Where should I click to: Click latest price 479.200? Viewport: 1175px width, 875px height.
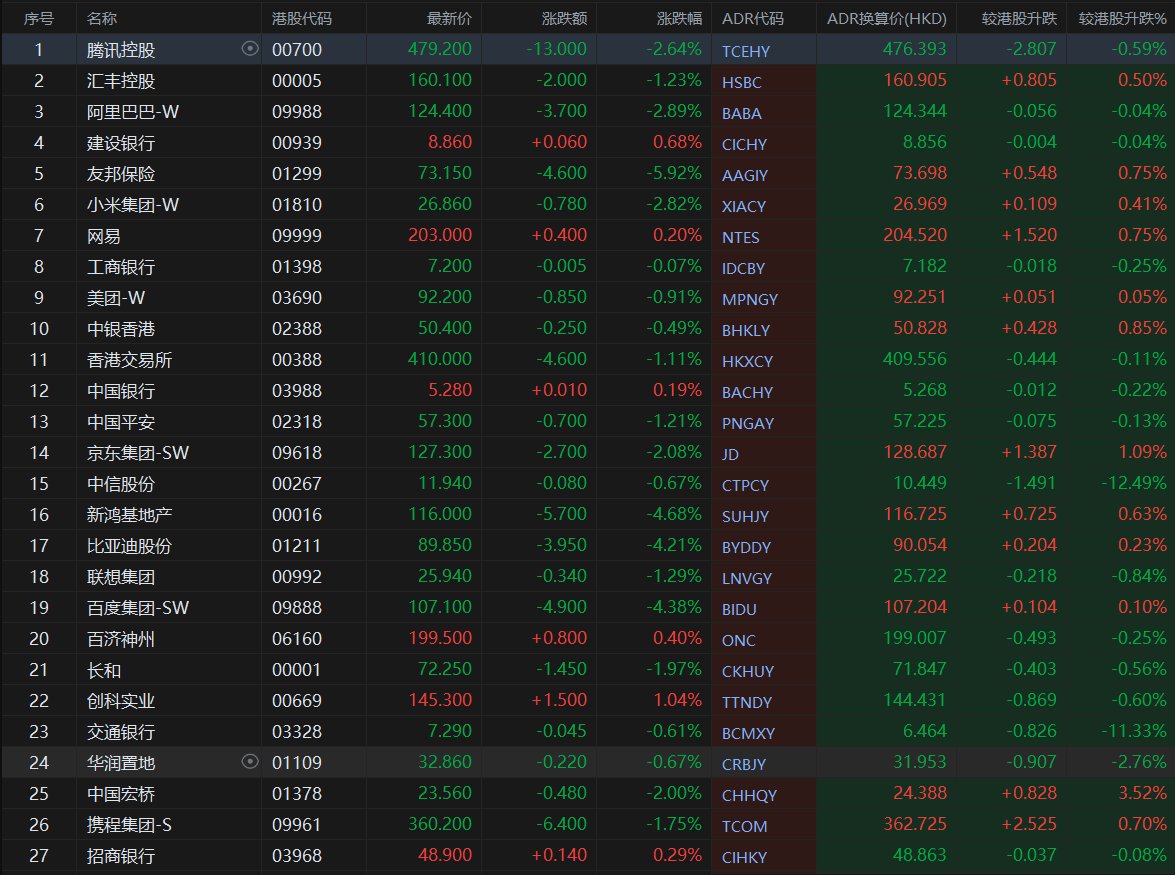[x=440, y=49]
